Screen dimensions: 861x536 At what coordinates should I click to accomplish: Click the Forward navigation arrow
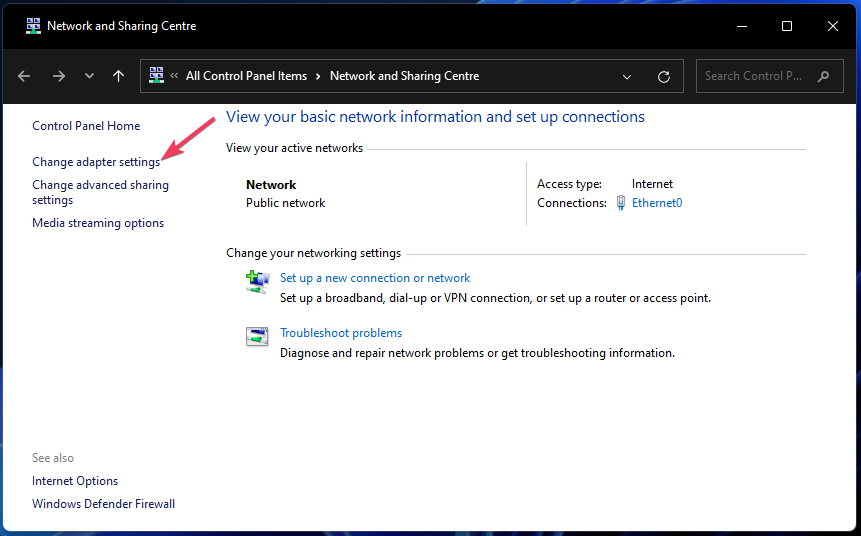click(x=58, y=76)
